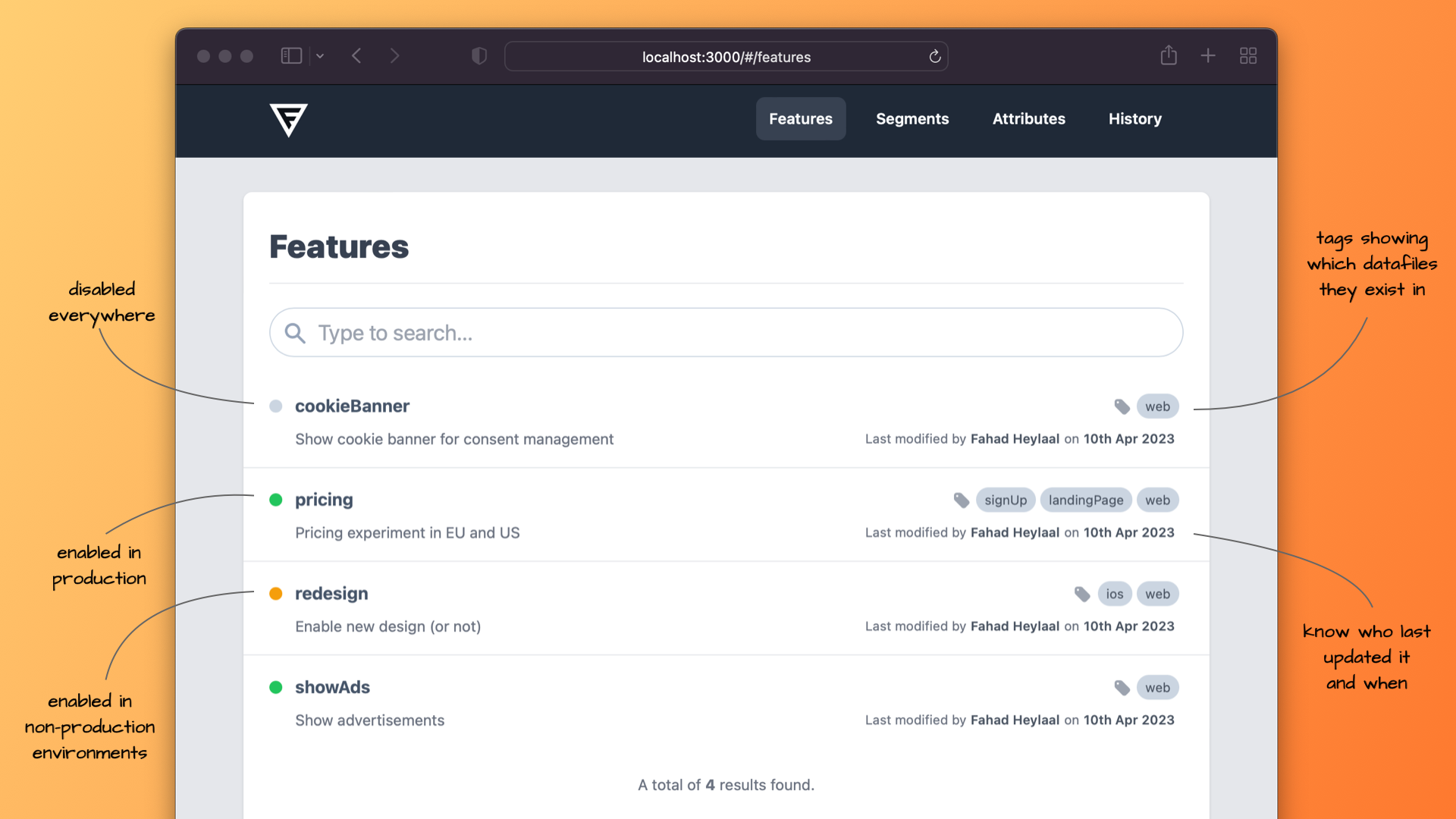
Task: Click the green status dot next to pricing
Action: click(x=276, y=500)
